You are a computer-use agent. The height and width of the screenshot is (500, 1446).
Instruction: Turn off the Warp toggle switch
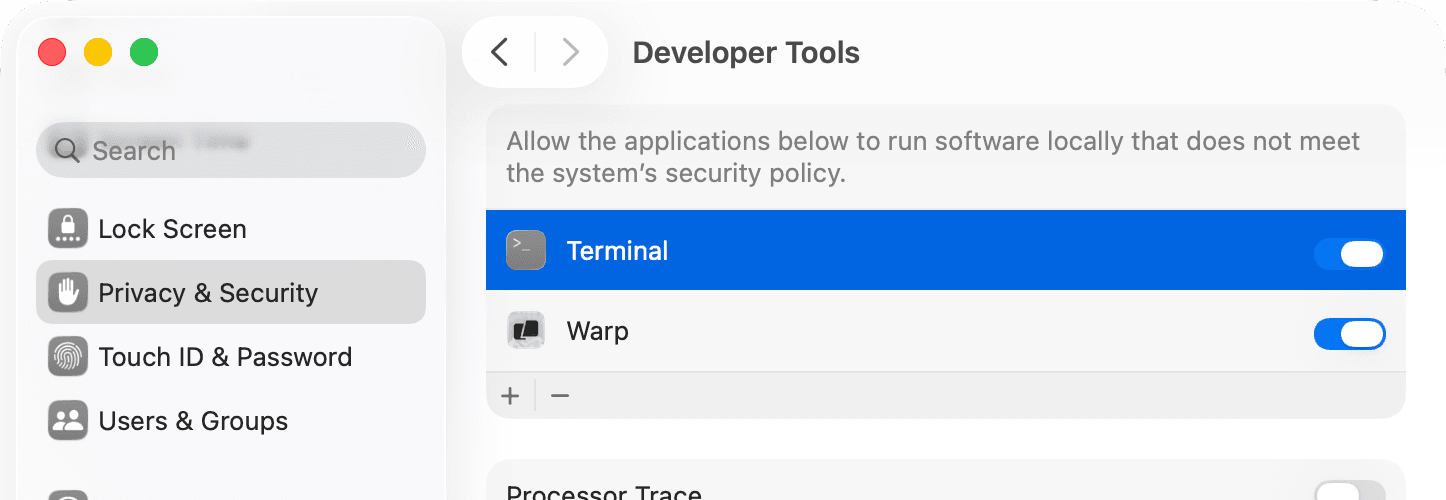pos(1349,334)
